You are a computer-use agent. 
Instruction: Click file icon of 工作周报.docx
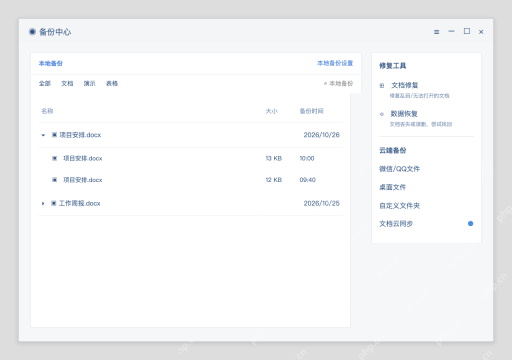coord(53,203)
